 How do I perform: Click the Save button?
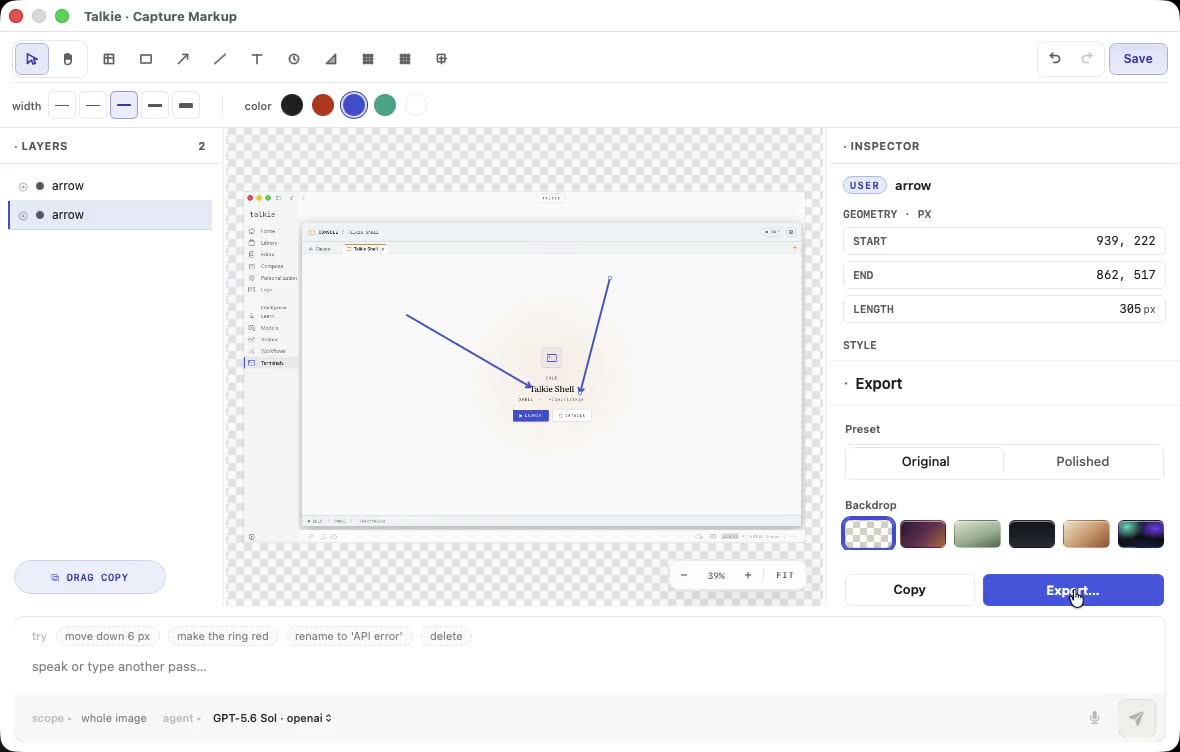tap(1138, 59)
